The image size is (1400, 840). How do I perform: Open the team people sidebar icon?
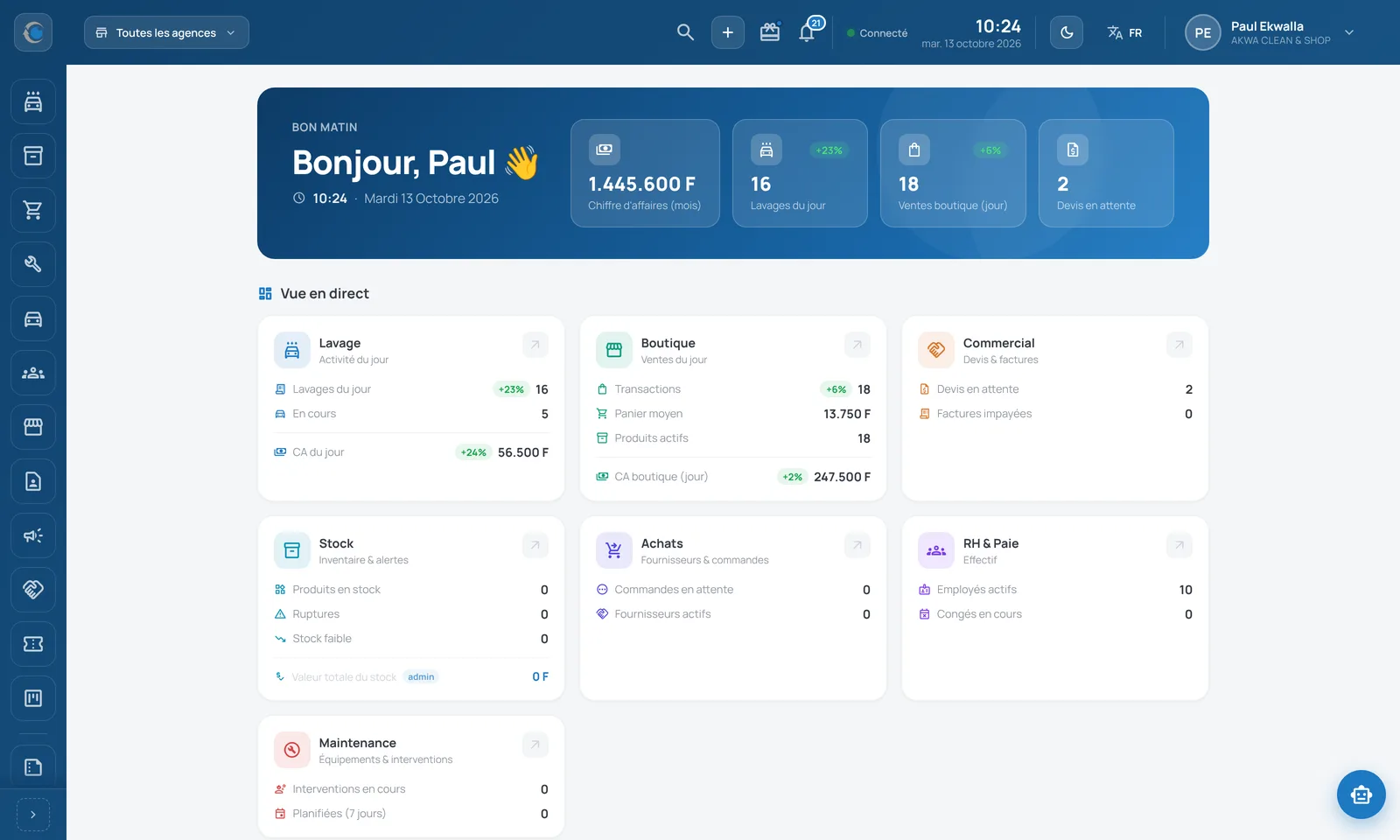click(x=33, y=373)
